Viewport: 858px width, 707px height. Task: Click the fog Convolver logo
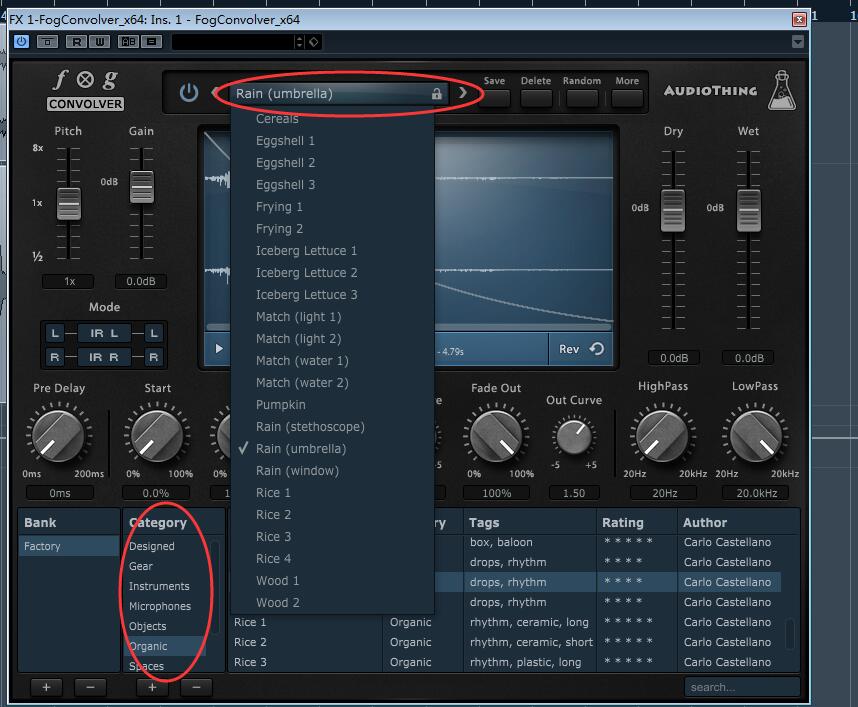click(85, 90)
